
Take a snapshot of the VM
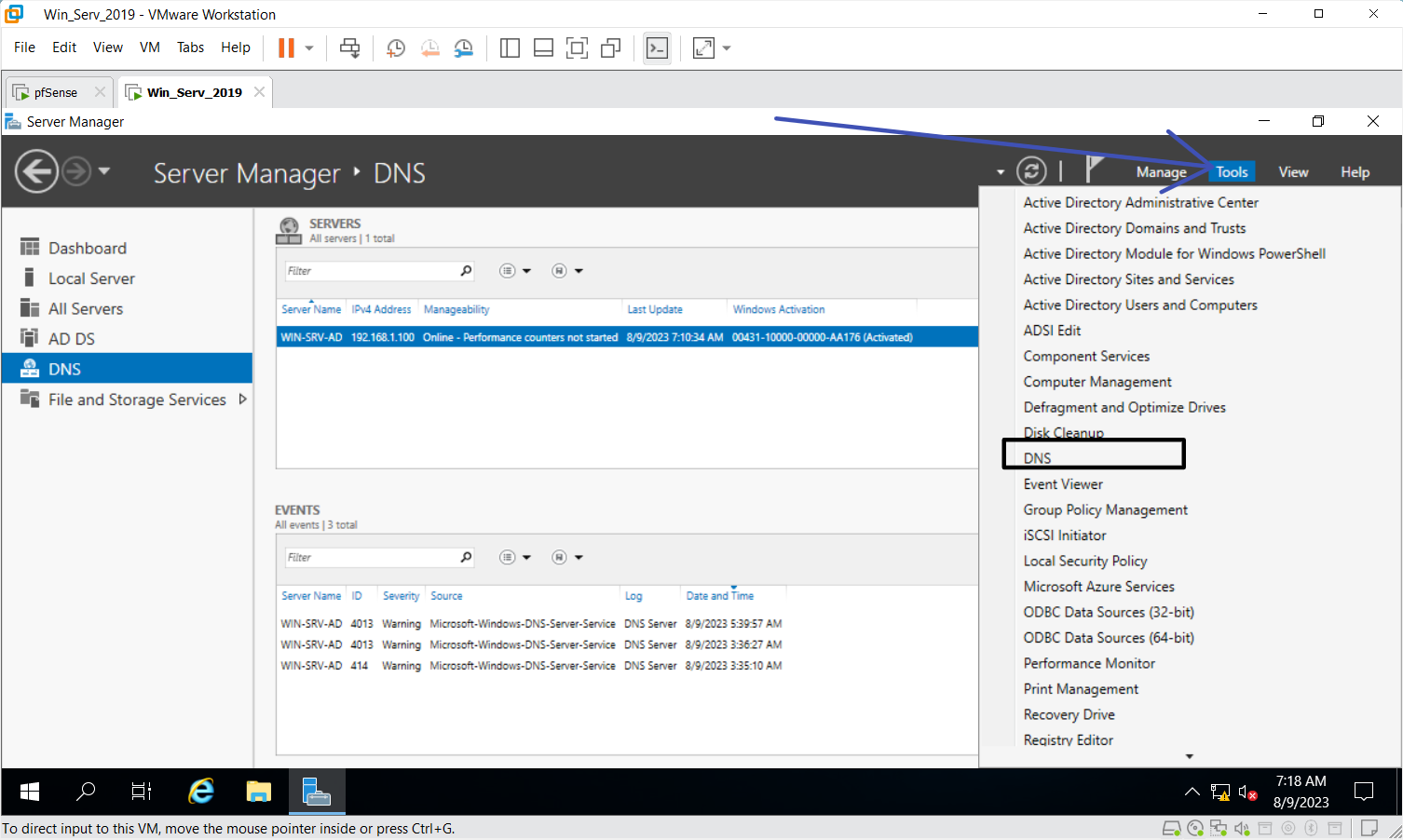(x=396, y=47)
